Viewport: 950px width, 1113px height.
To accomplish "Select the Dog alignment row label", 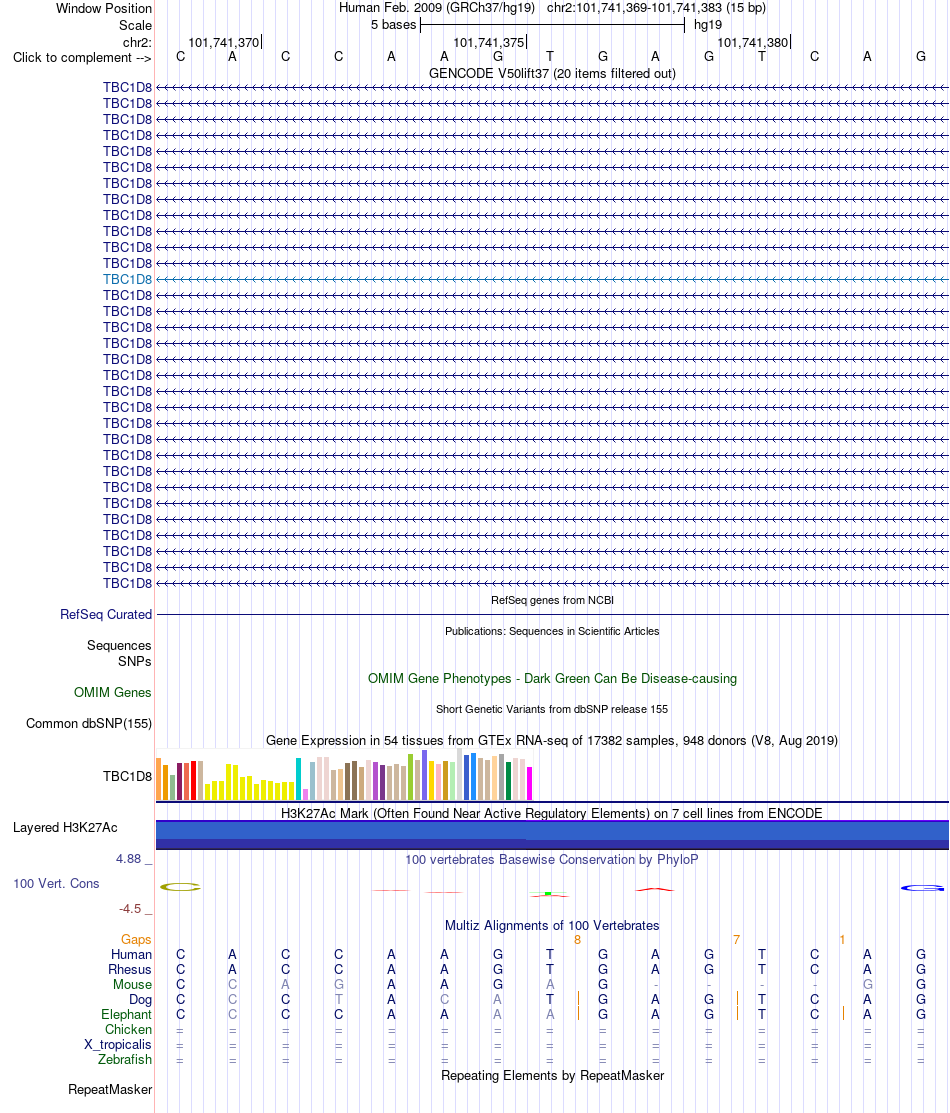I will point(141,999).
